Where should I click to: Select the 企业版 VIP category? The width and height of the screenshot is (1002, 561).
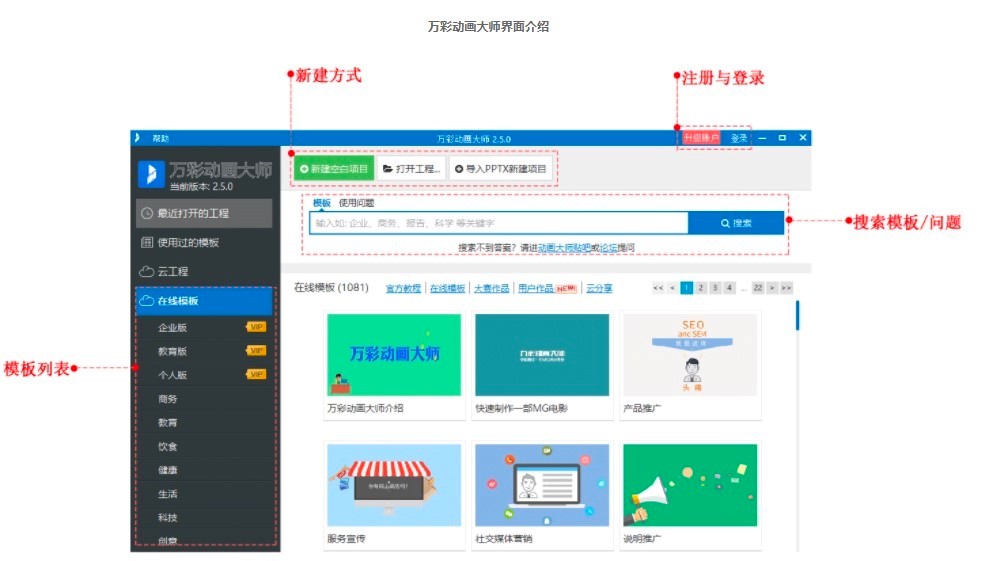point(173,327)
